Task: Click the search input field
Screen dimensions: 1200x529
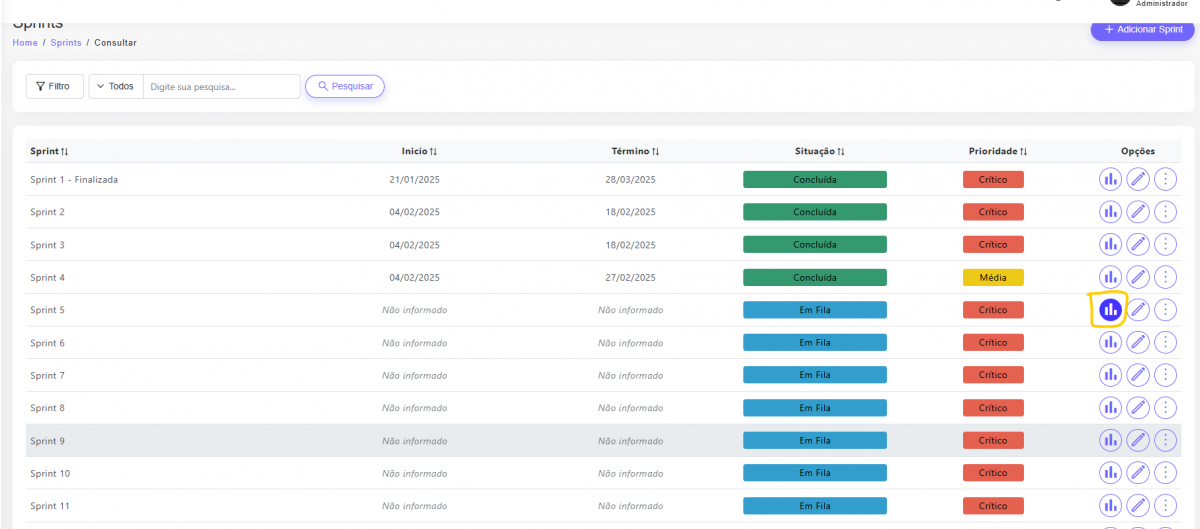Action: [x=221, y=87]
